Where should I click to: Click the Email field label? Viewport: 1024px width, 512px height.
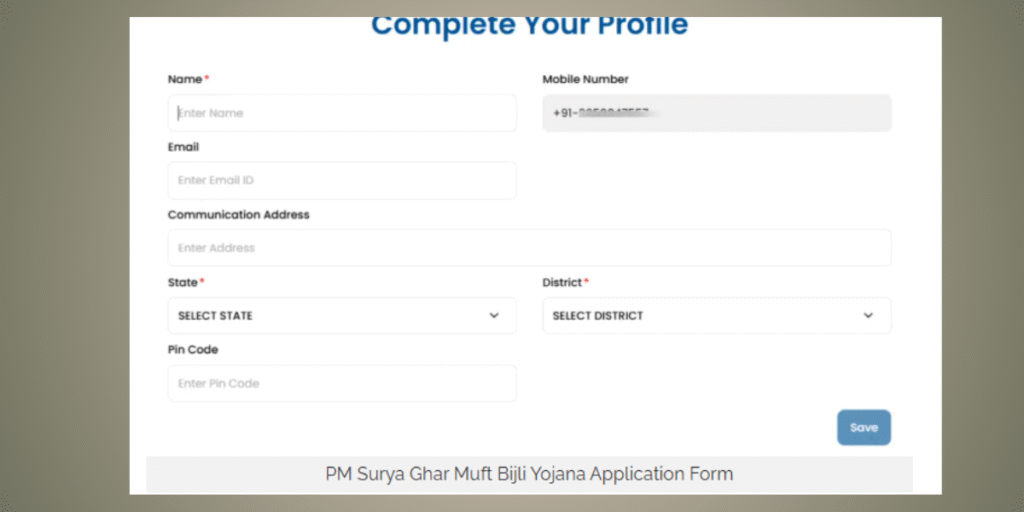click(x=183, y=147)
